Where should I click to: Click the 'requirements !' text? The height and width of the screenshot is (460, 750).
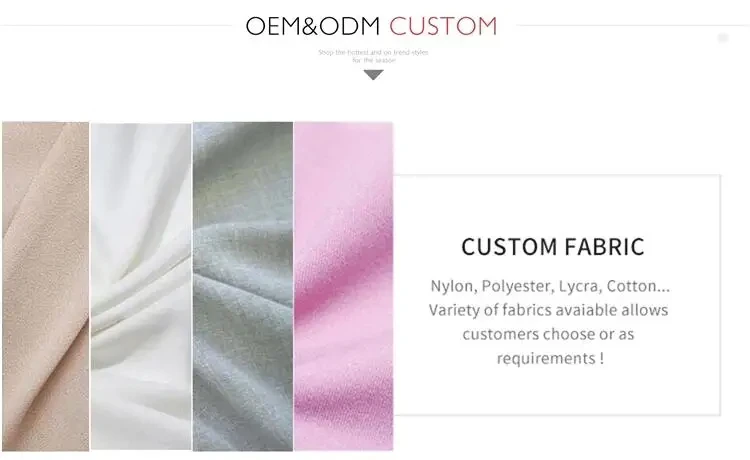coord(550,357)
